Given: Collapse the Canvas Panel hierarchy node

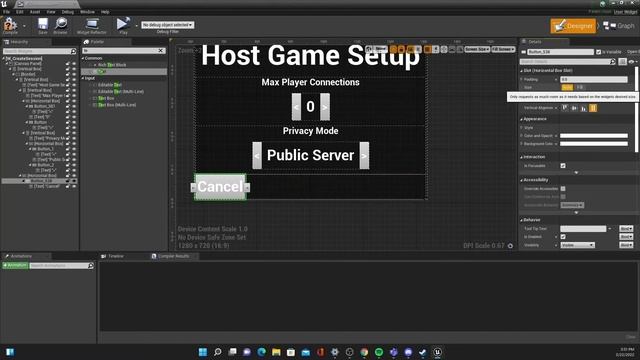Looking at the screenshot, I should [7, 64].
